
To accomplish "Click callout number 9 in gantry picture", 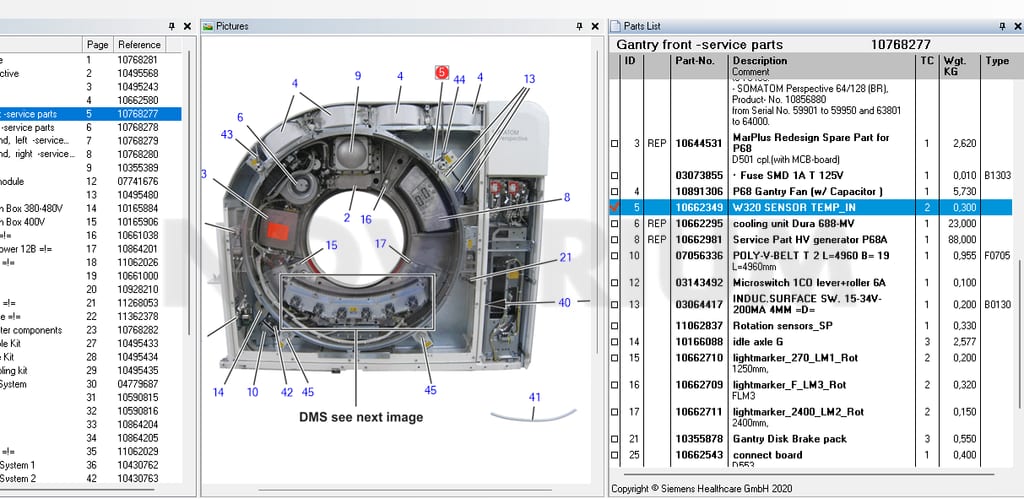I will (358, 76).
